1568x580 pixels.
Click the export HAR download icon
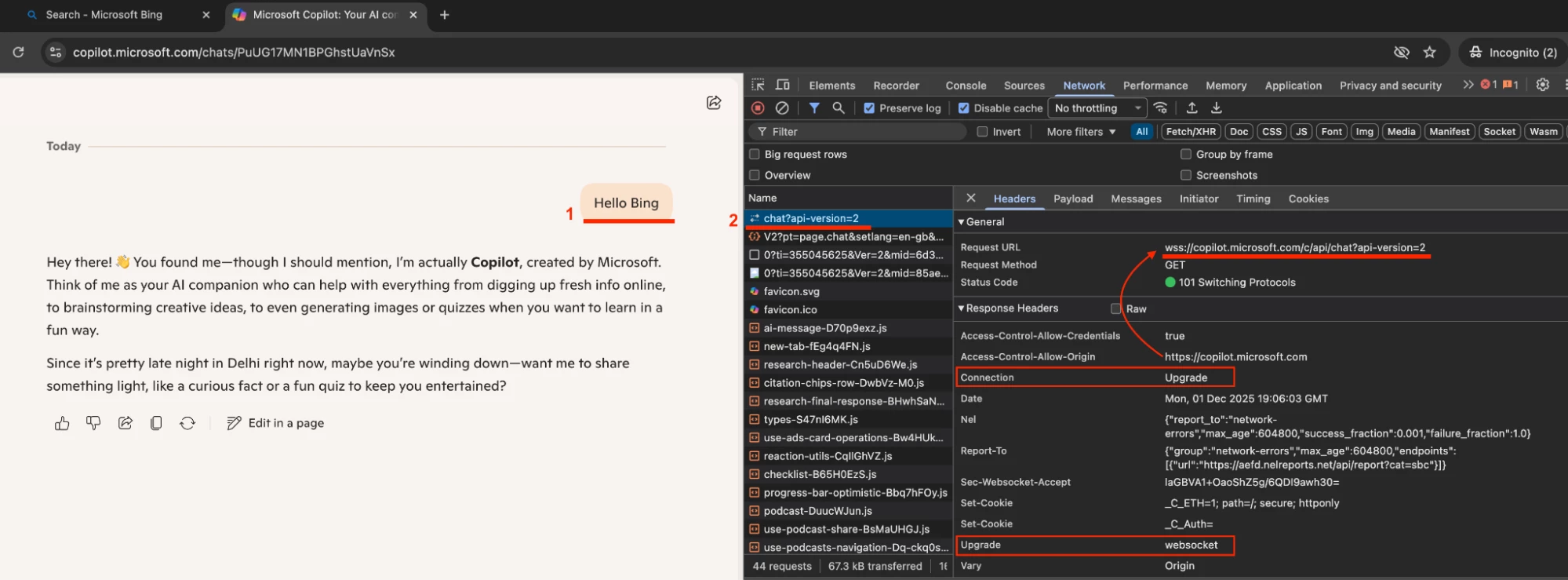[x=1216, y=108]
